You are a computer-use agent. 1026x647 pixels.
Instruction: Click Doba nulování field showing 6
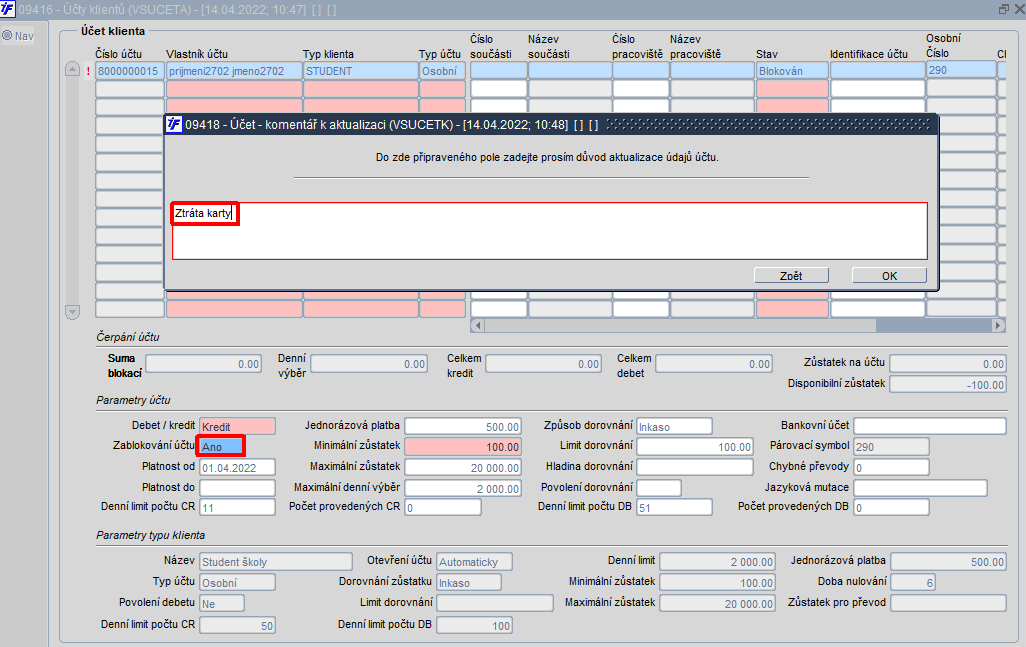[x=913, y=582]
